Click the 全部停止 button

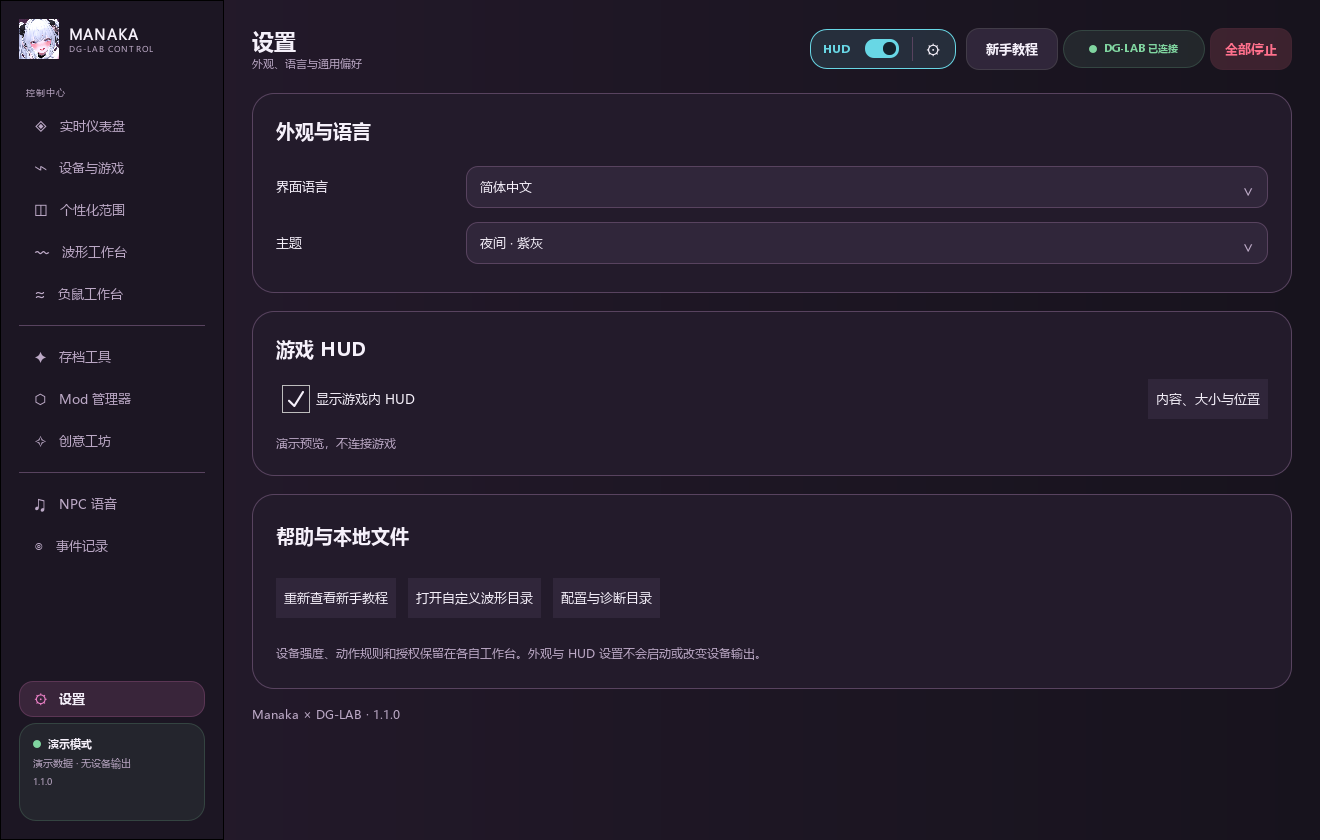coord(1251,49)
